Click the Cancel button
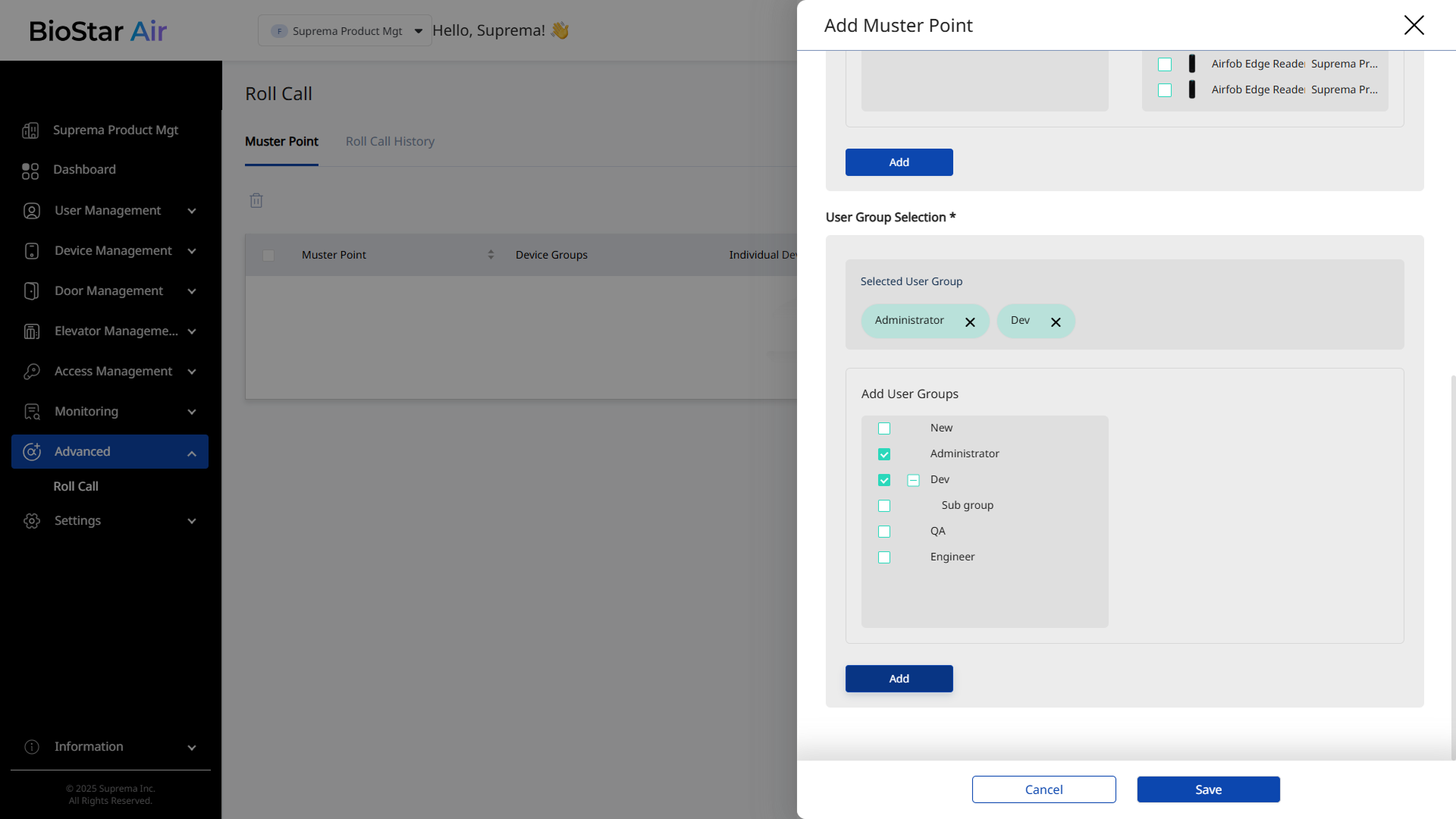 (x=1043, y=789)
